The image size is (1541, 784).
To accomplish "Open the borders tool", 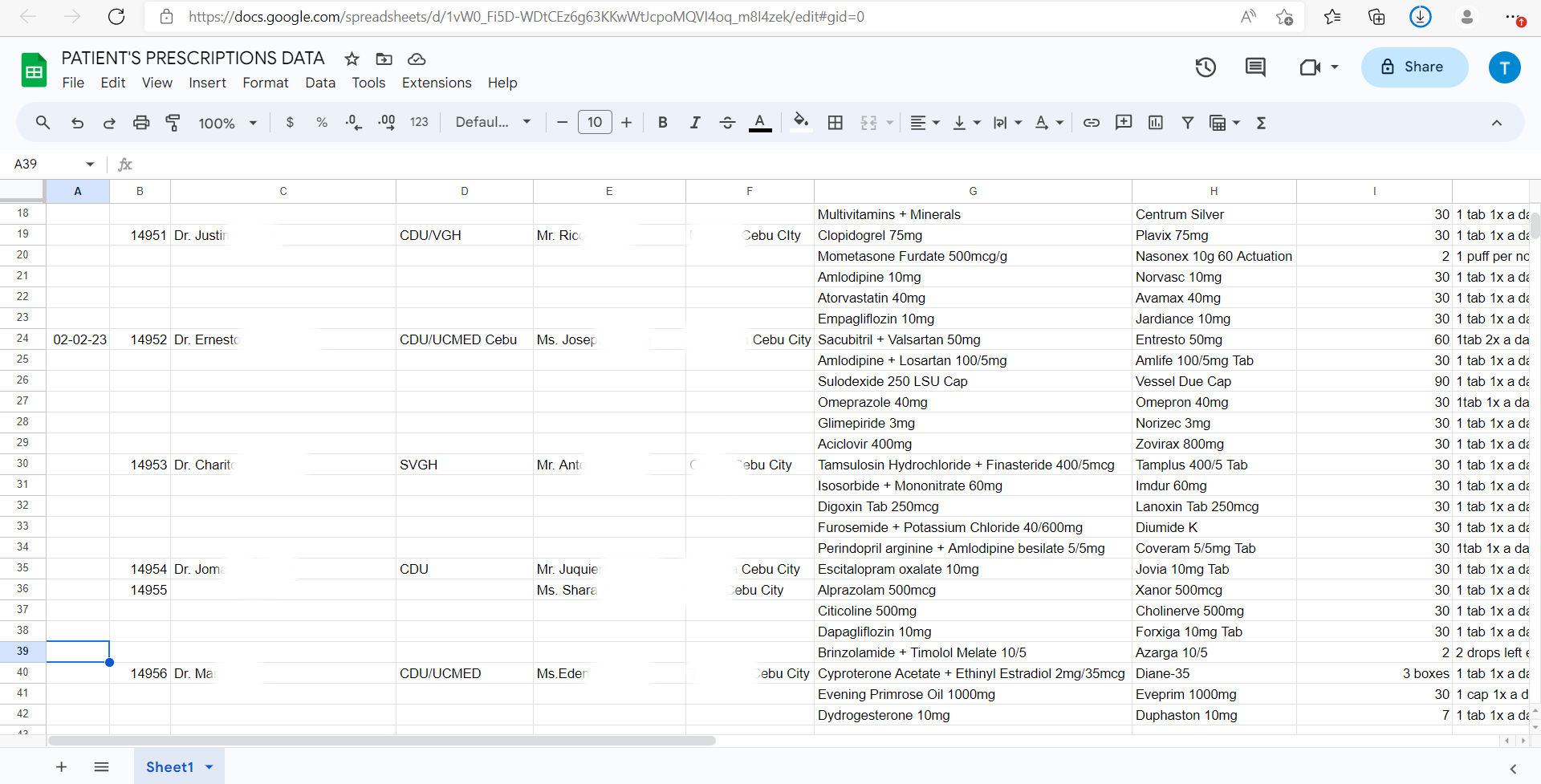I will click(836, 123).
